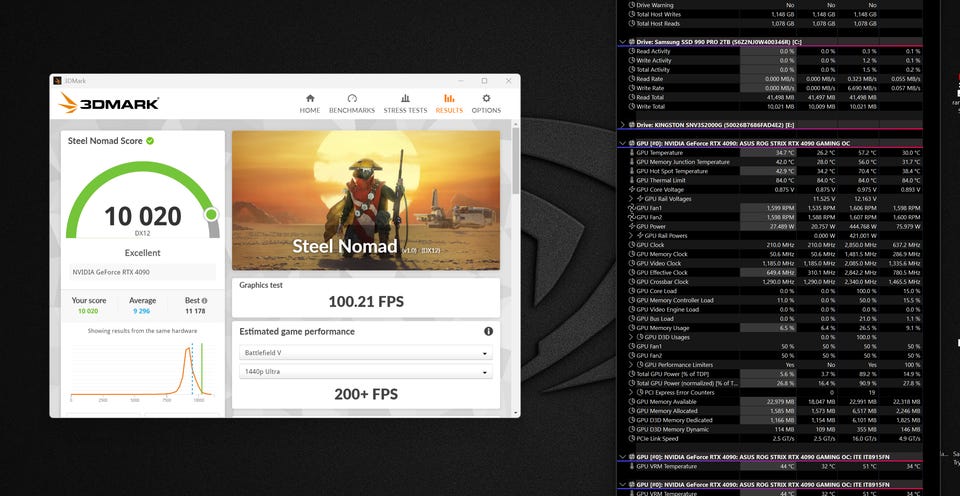Select the GPU Memory Allocated row
Viewport: 960px width, 496px height.
coord(771,411)
